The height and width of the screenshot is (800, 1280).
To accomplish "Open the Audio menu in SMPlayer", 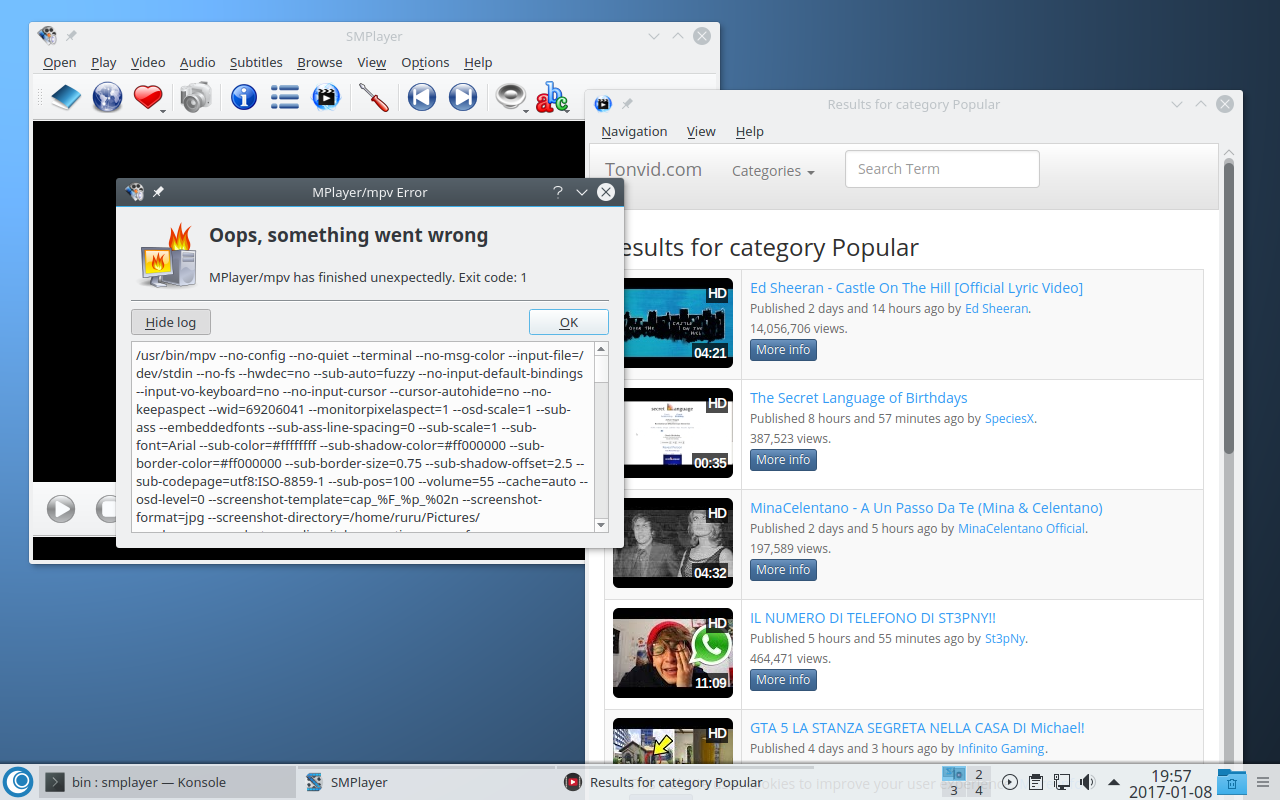I will tap(198, 62).
